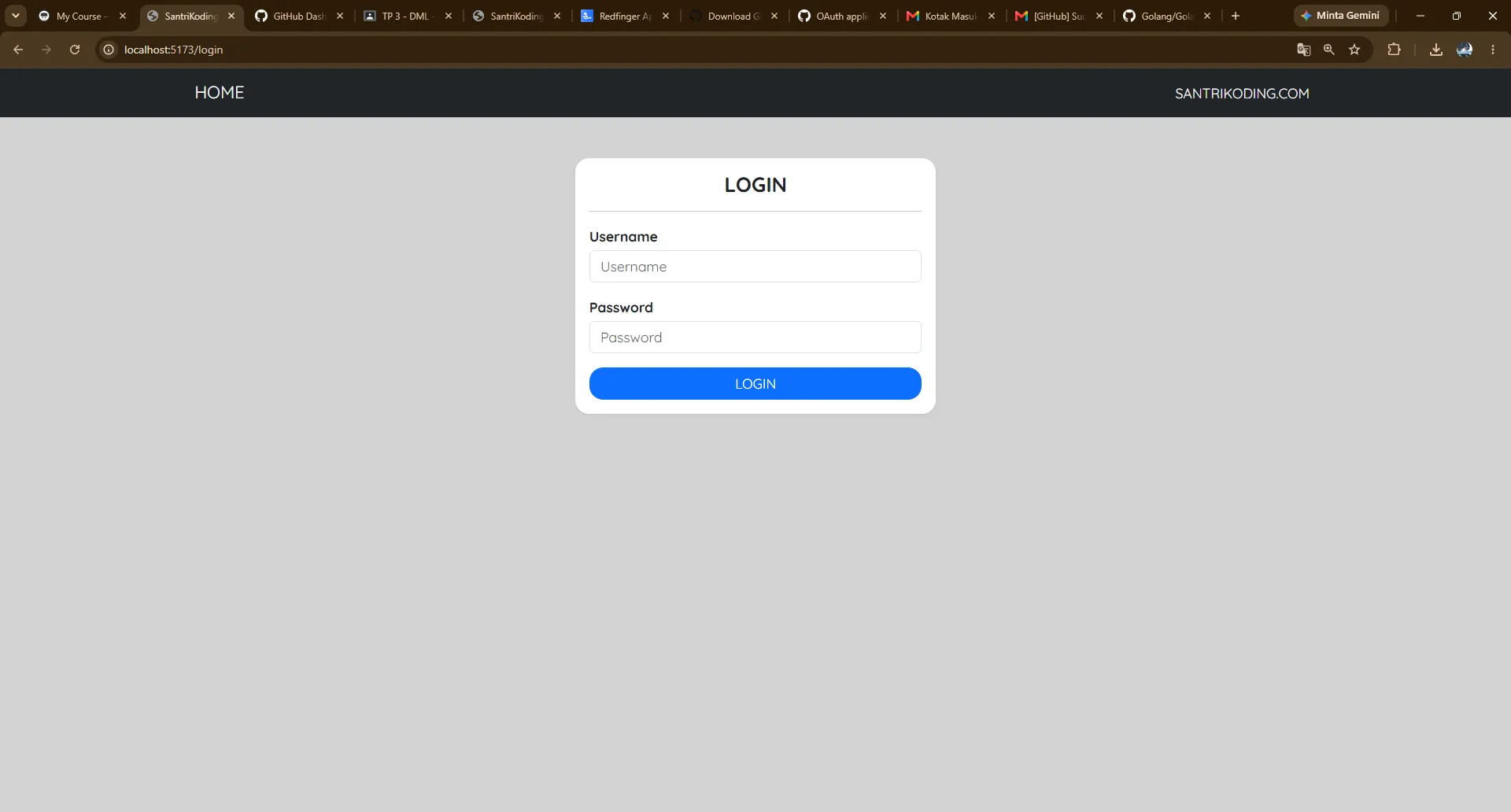Close the TP 3 - DML tab
Viewport: 1511px width, 812px height.
tap(449, 16)
